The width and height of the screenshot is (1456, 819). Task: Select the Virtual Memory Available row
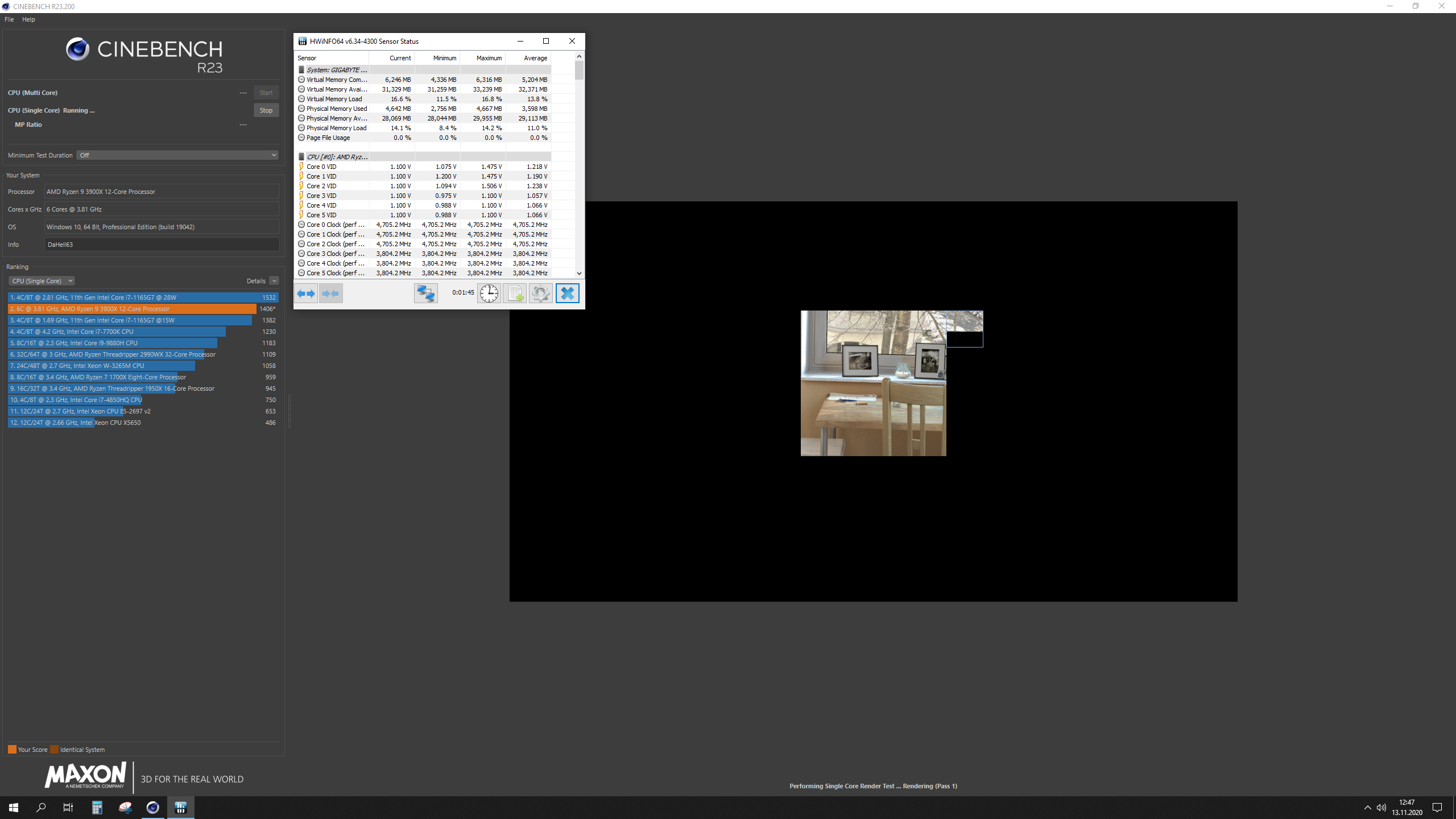click(x=423, y=89)
